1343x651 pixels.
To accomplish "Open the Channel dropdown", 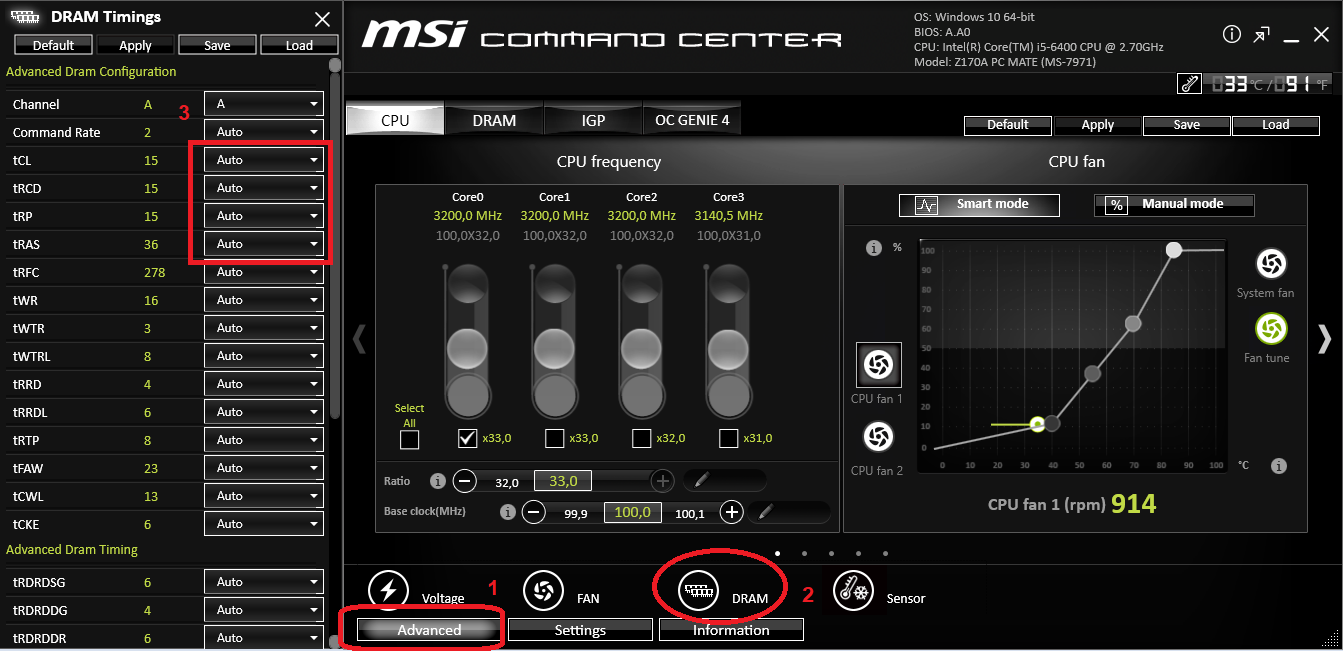I will (x=264, y=104).
